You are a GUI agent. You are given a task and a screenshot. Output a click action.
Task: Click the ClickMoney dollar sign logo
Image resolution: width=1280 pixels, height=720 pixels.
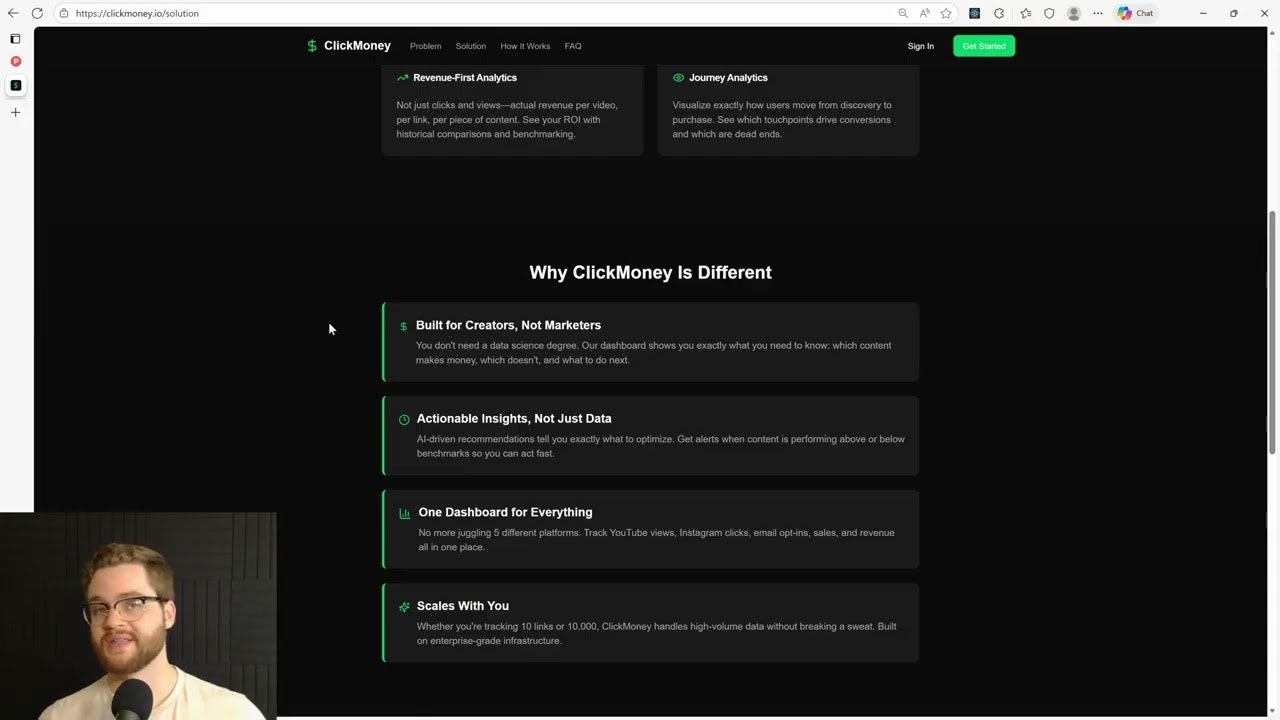click(x=311, y=46)
